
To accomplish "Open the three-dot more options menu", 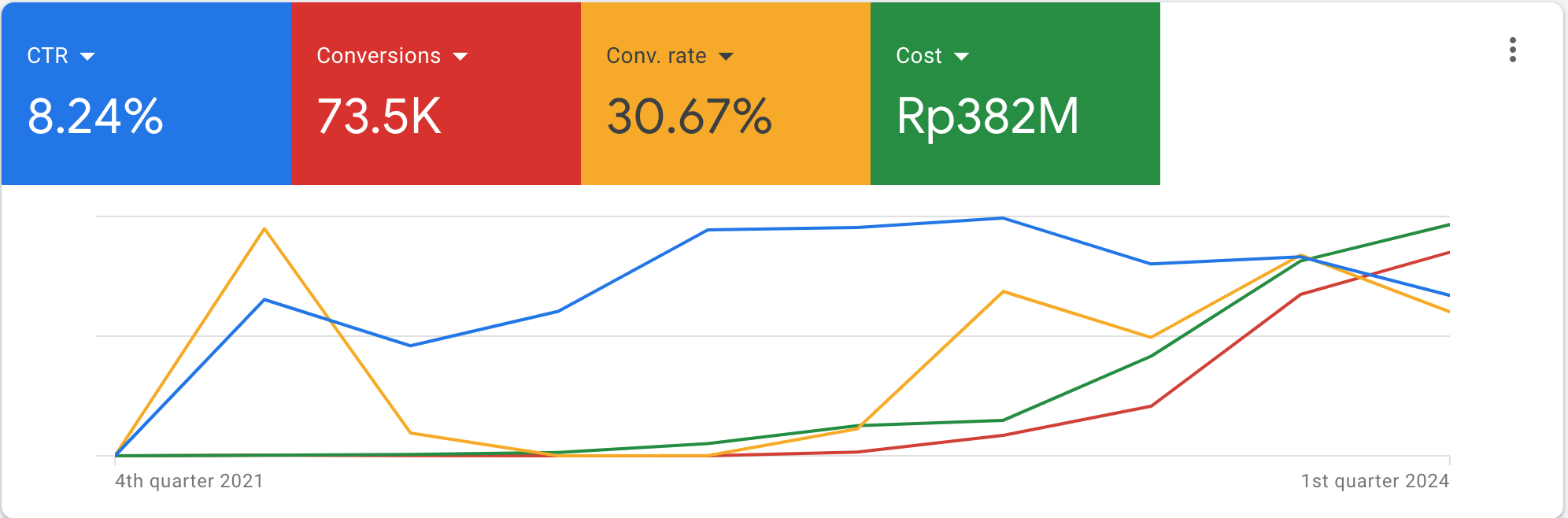I will tap(1512, 50).
